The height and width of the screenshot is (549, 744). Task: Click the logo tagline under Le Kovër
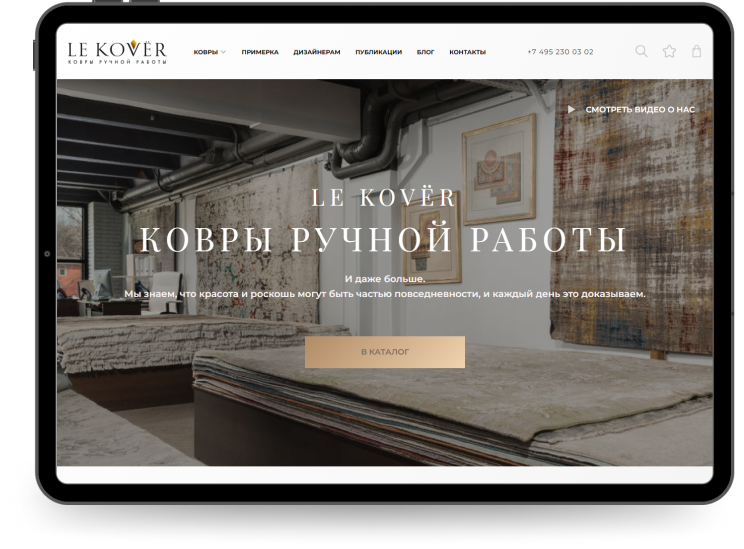[117, 63]
